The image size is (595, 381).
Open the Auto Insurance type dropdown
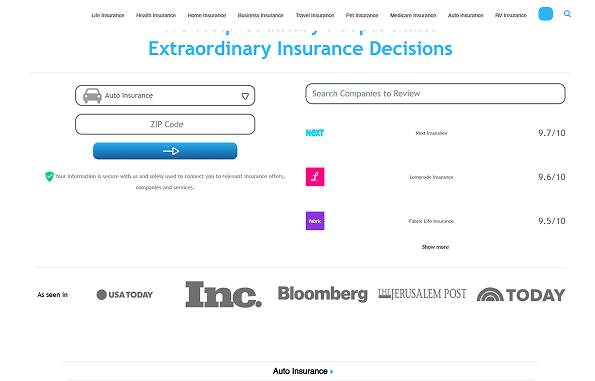(165, 96)
